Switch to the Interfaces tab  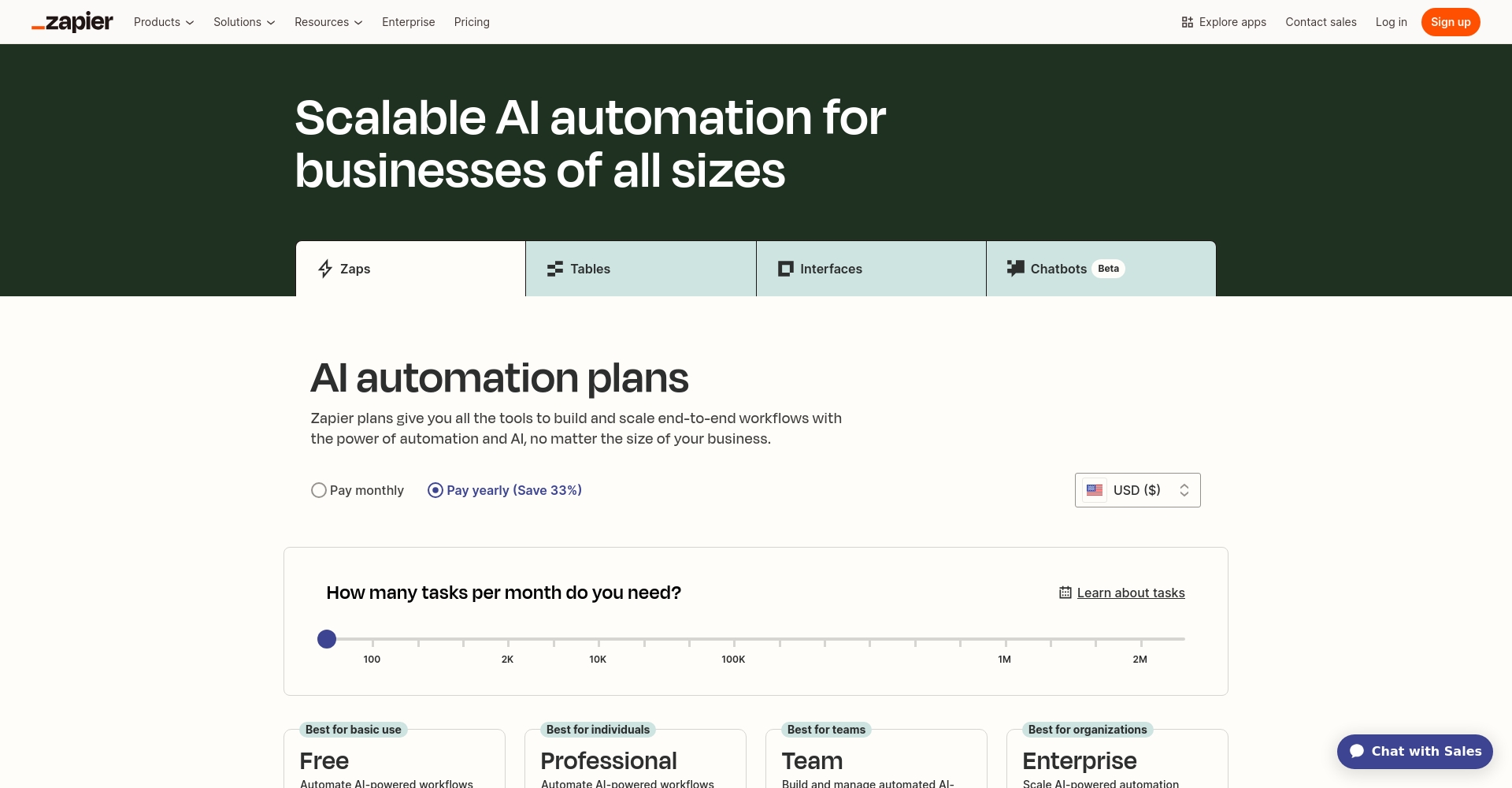point(871,269)
